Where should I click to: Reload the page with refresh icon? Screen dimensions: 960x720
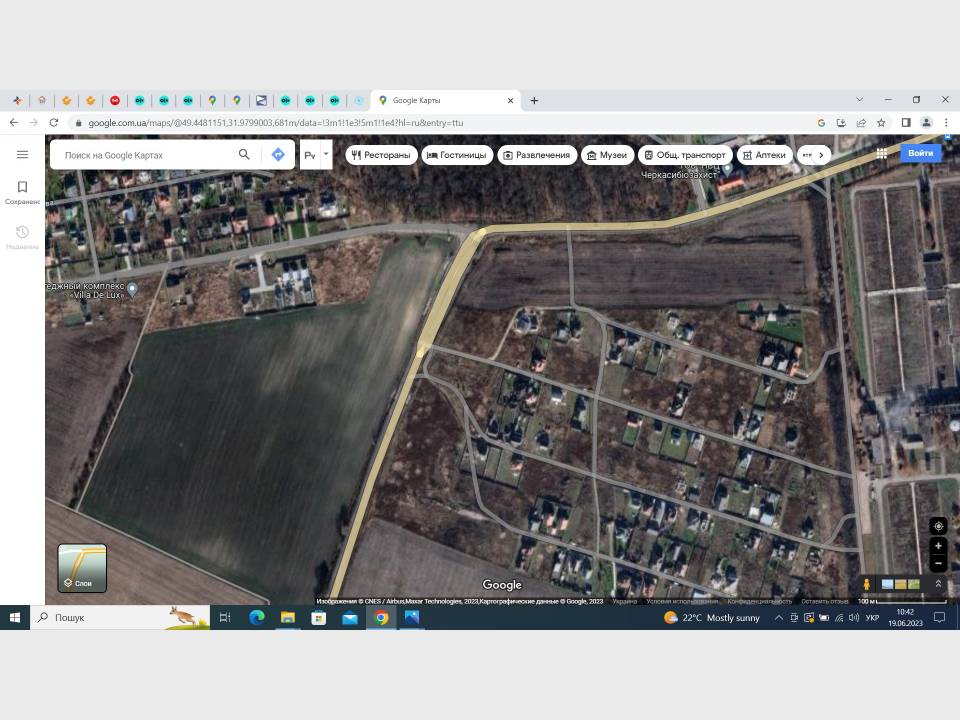pos(54,122)
